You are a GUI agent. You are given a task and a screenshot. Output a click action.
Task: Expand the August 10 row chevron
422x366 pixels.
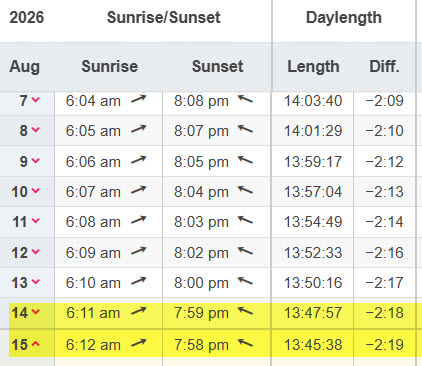pyautogui.click(x=36, y=191)
